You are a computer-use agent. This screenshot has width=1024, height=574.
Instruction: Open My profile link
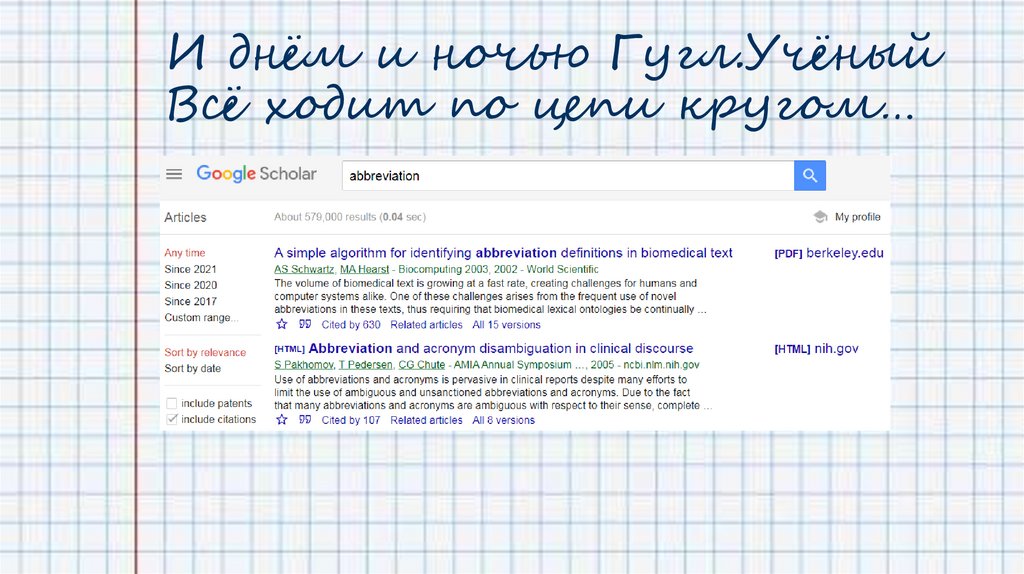click(x=857, y=217)
